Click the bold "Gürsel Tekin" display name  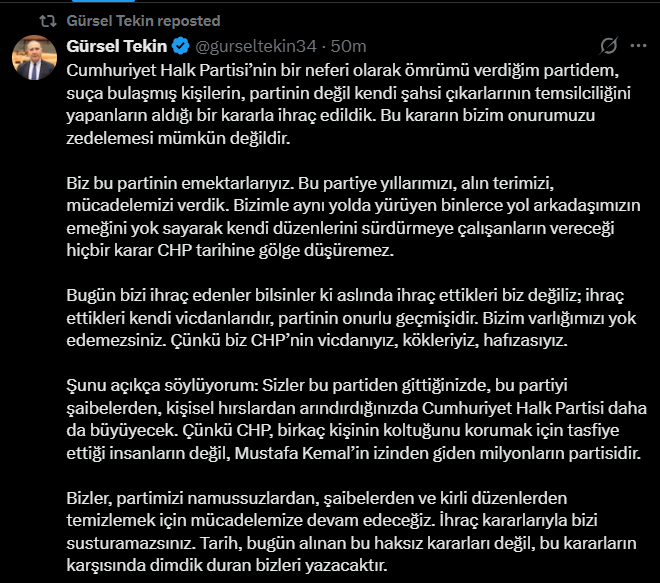[117, 46]
